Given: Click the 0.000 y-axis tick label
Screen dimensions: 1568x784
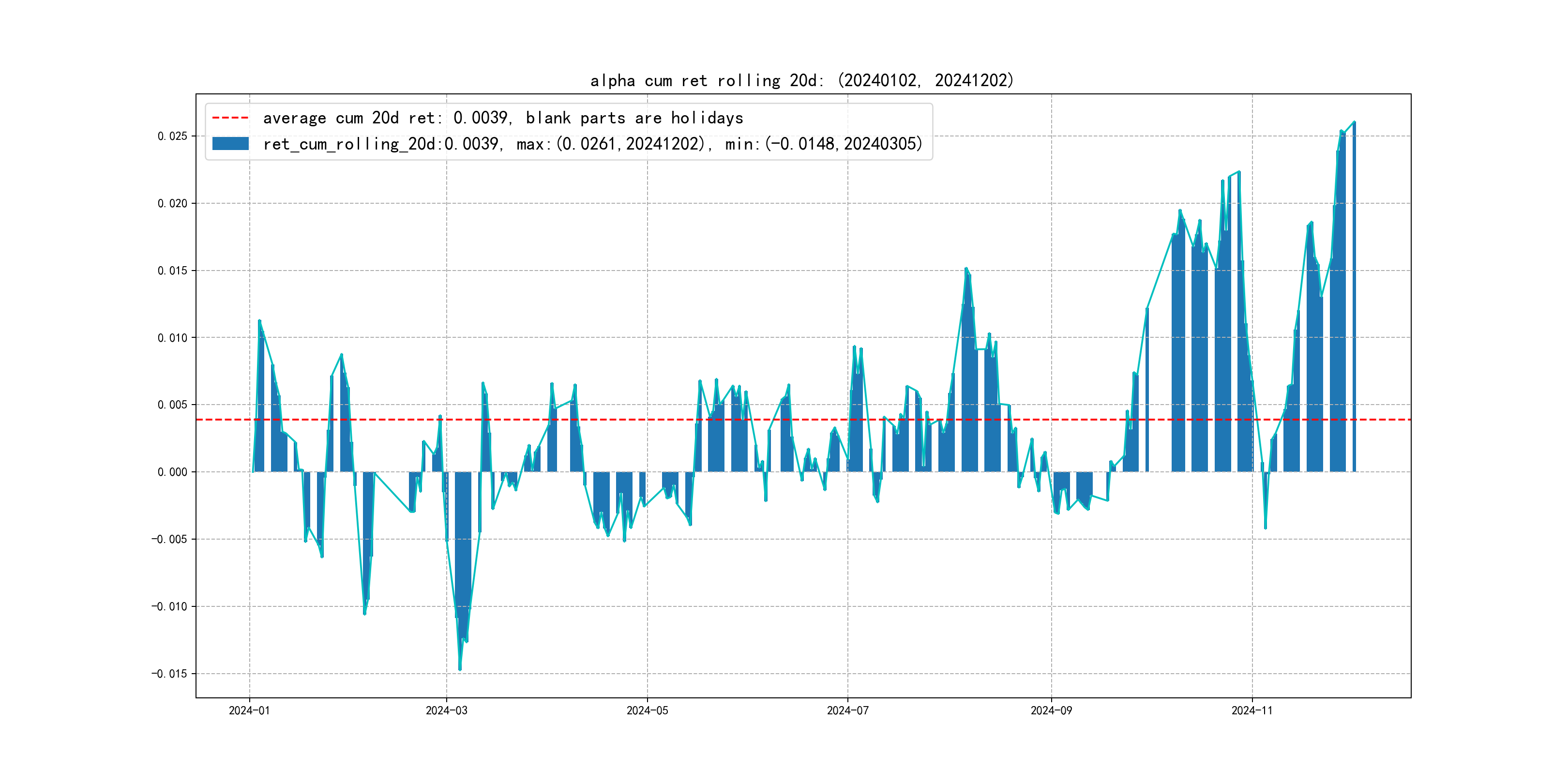Looking at the screenshot, I should pos(172,472).
